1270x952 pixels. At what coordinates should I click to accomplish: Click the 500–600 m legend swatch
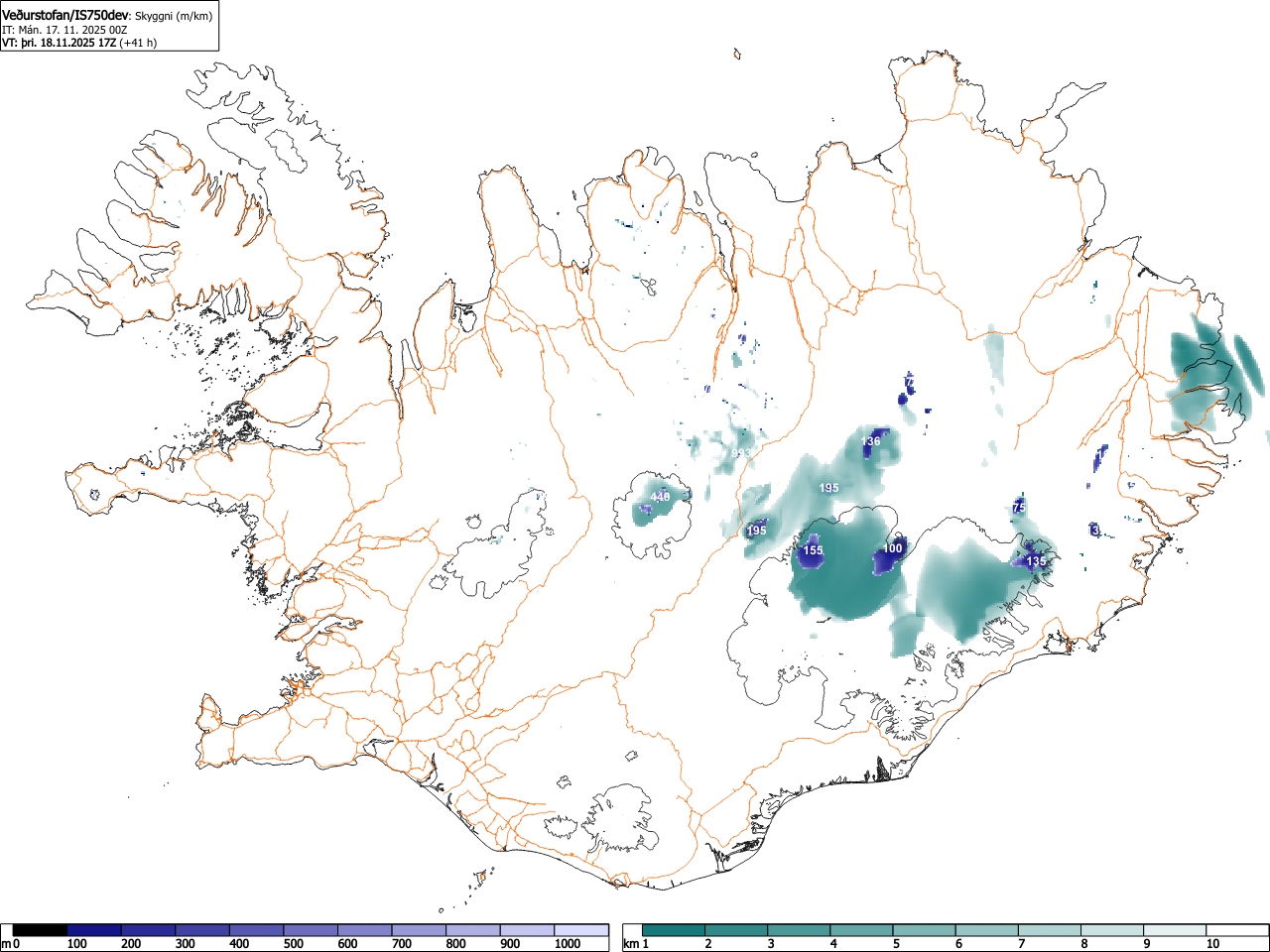click(311, 930)
